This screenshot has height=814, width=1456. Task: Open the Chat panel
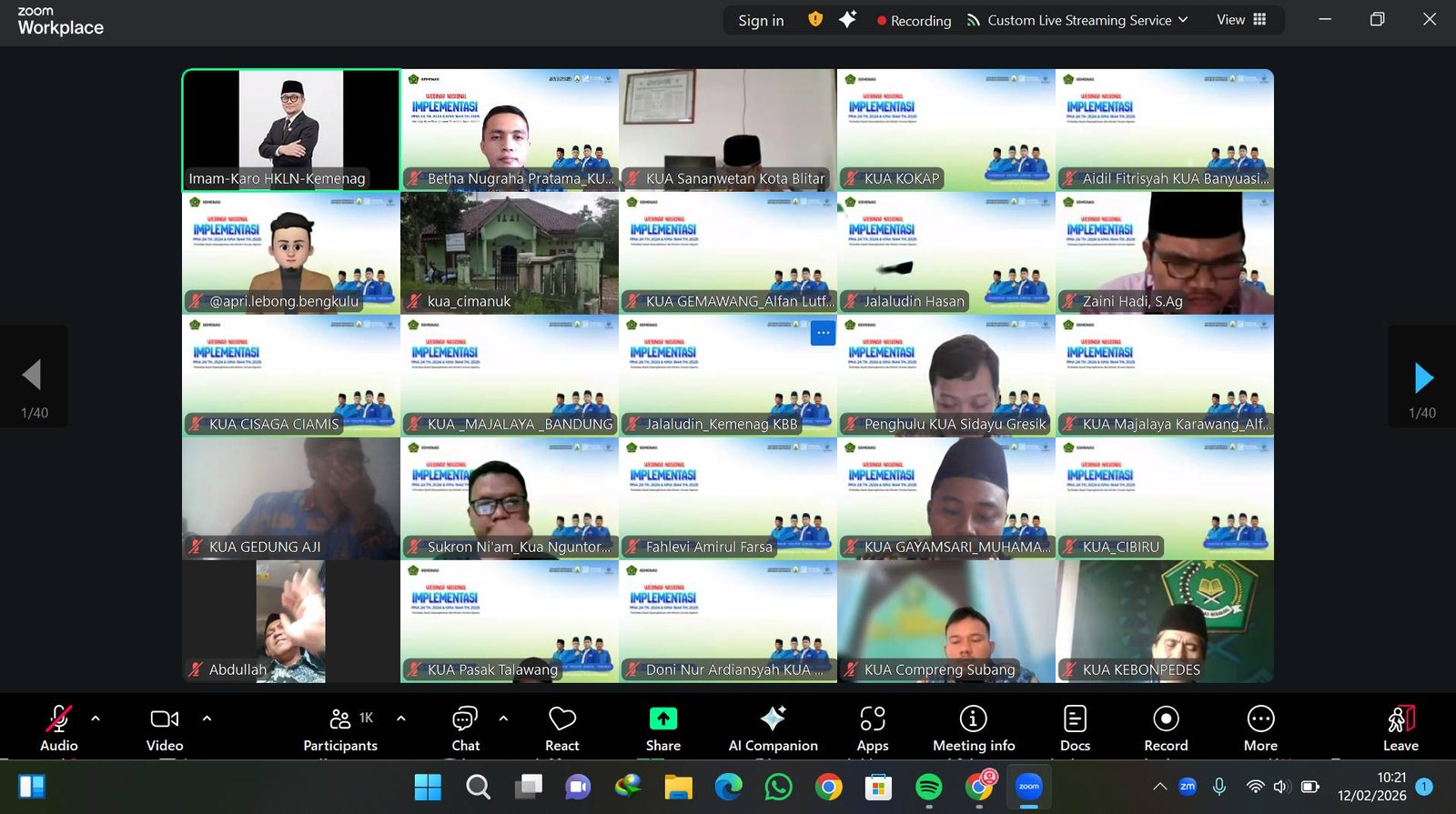point(465,729)
